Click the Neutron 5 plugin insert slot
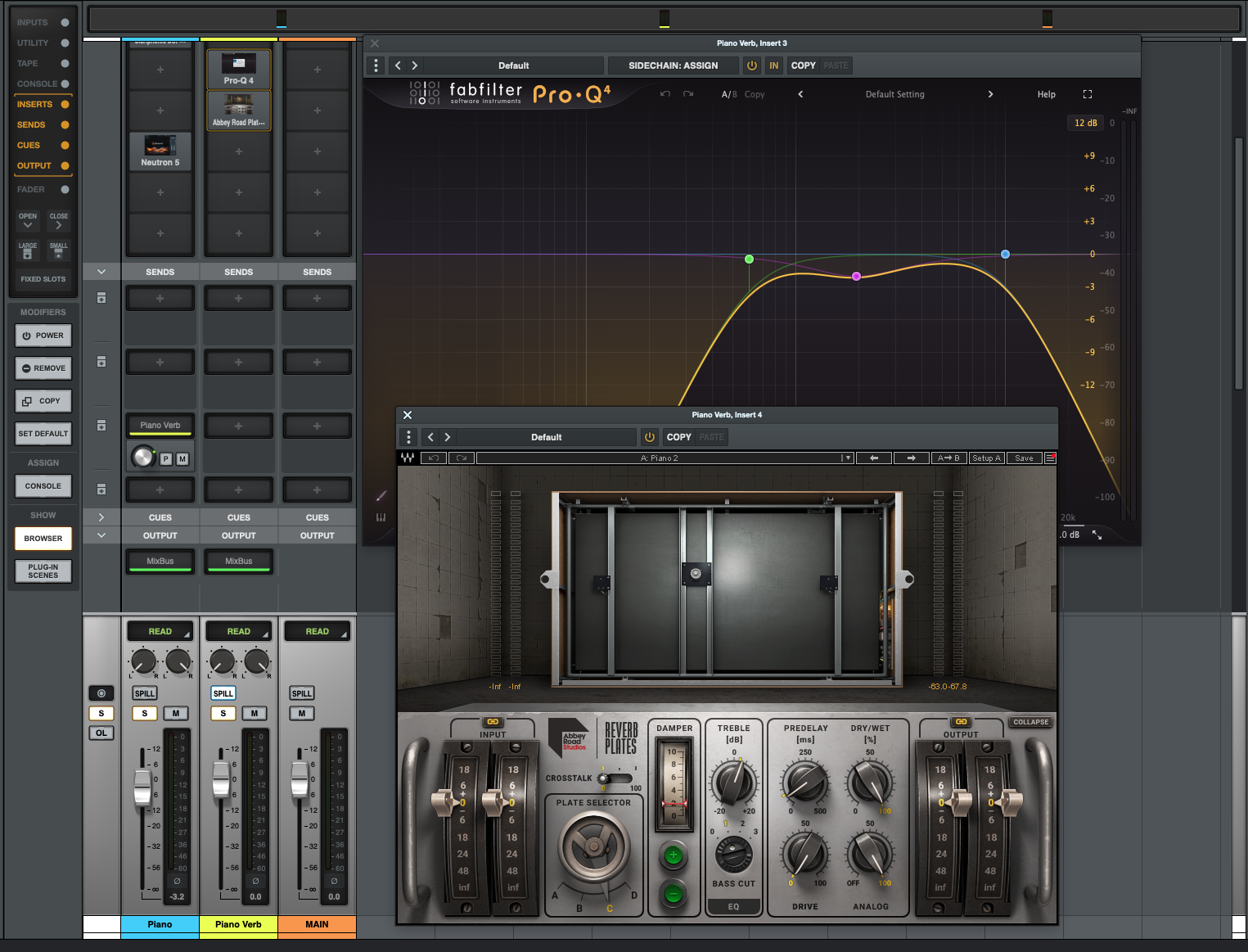This screenshot has width=1248, height=952. 160,151
